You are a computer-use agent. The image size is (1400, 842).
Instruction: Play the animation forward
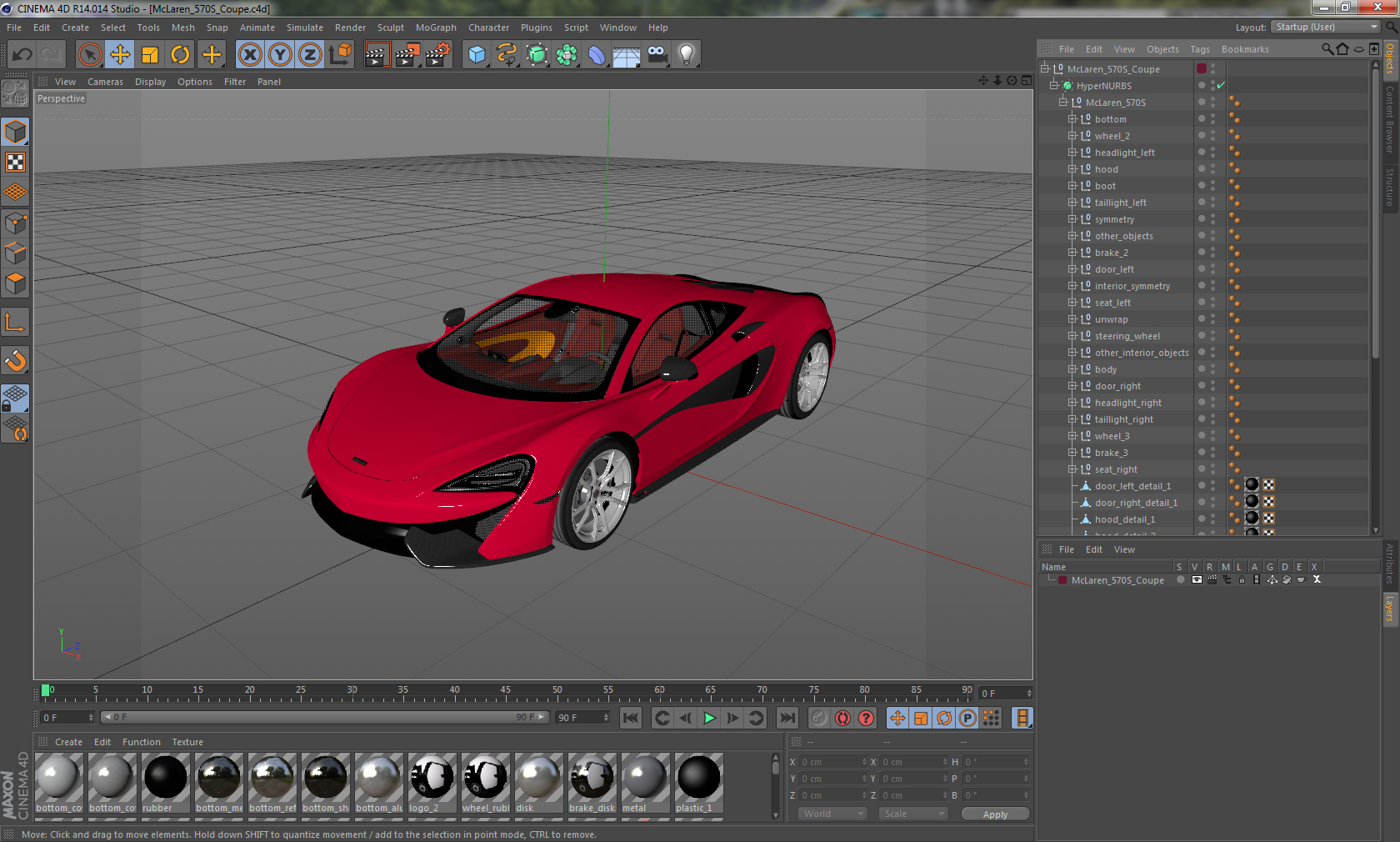click(709, 718)
